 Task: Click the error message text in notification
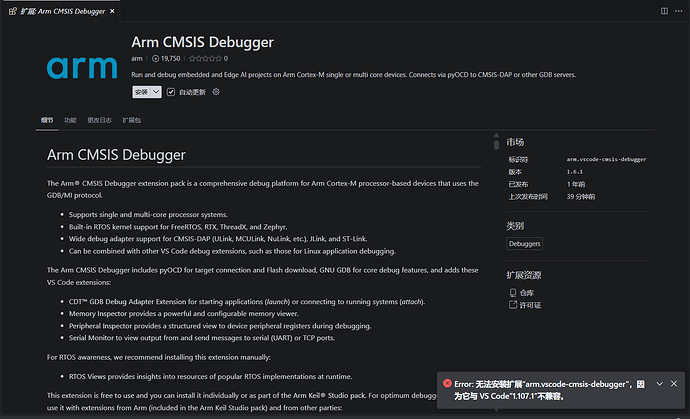(x=550, y=390)
